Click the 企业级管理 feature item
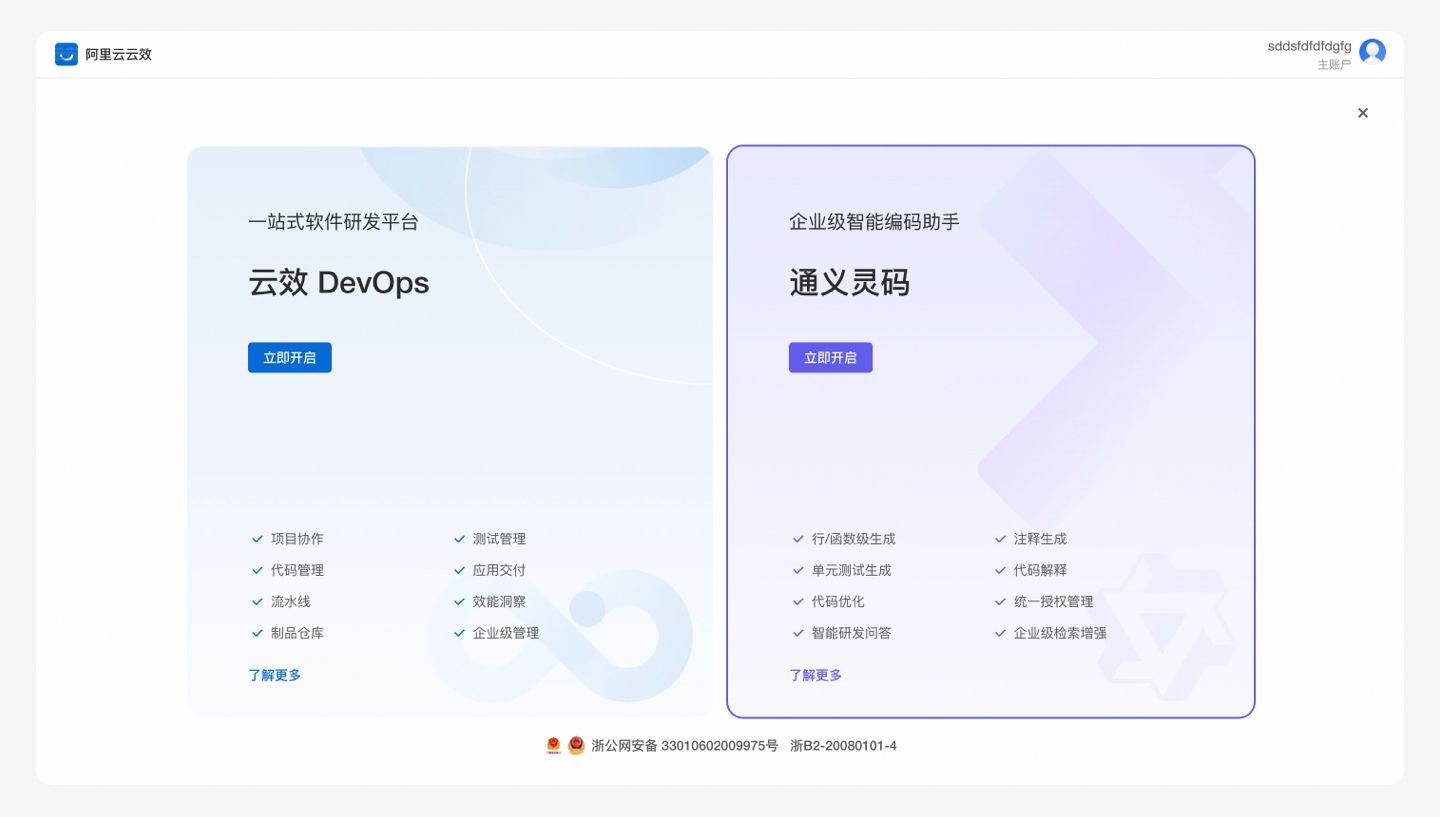Screen dimensions: 1440x817 [506, 633]
